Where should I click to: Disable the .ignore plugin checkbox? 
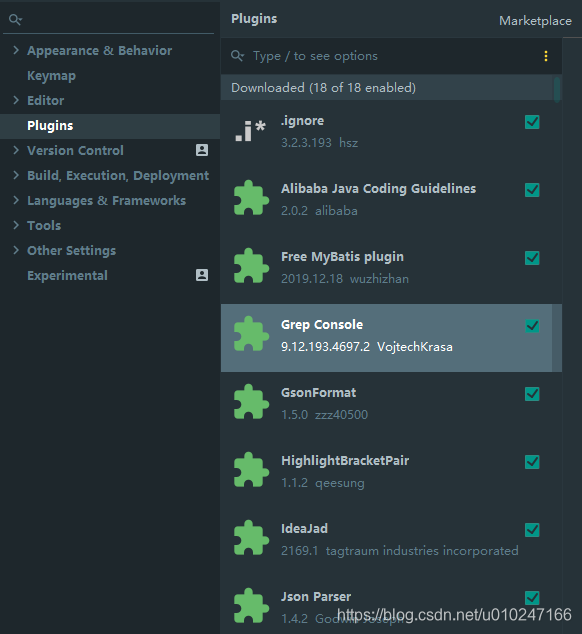pyautogui.click(x=532, y=122)
